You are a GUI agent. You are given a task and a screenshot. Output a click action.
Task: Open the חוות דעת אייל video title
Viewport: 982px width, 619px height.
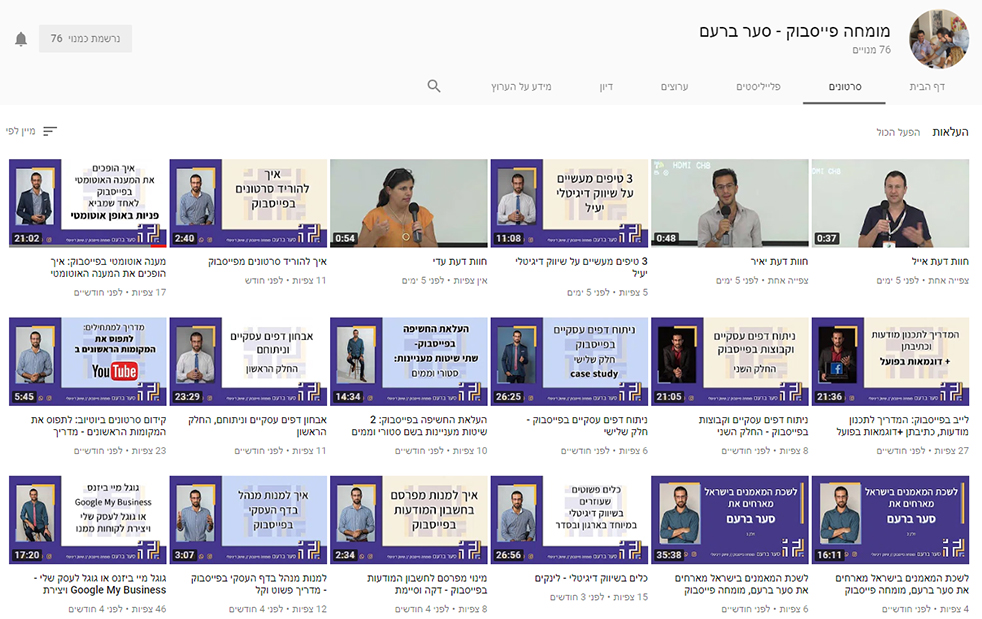point(939,262)
